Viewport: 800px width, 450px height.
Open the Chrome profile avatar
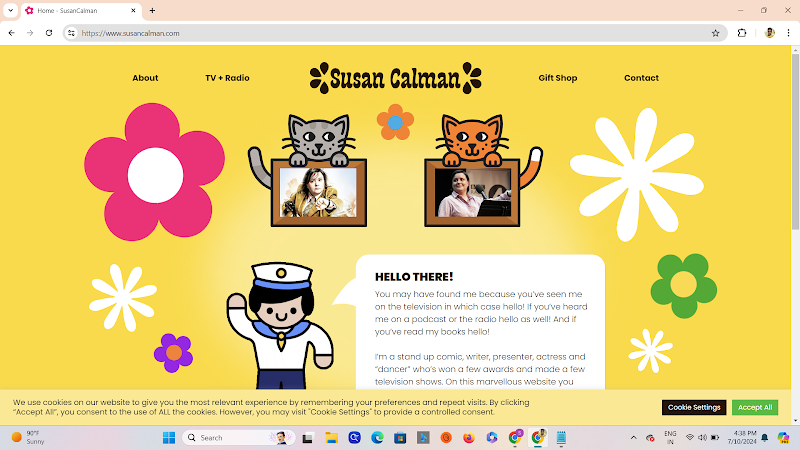[x=769, y=33]
